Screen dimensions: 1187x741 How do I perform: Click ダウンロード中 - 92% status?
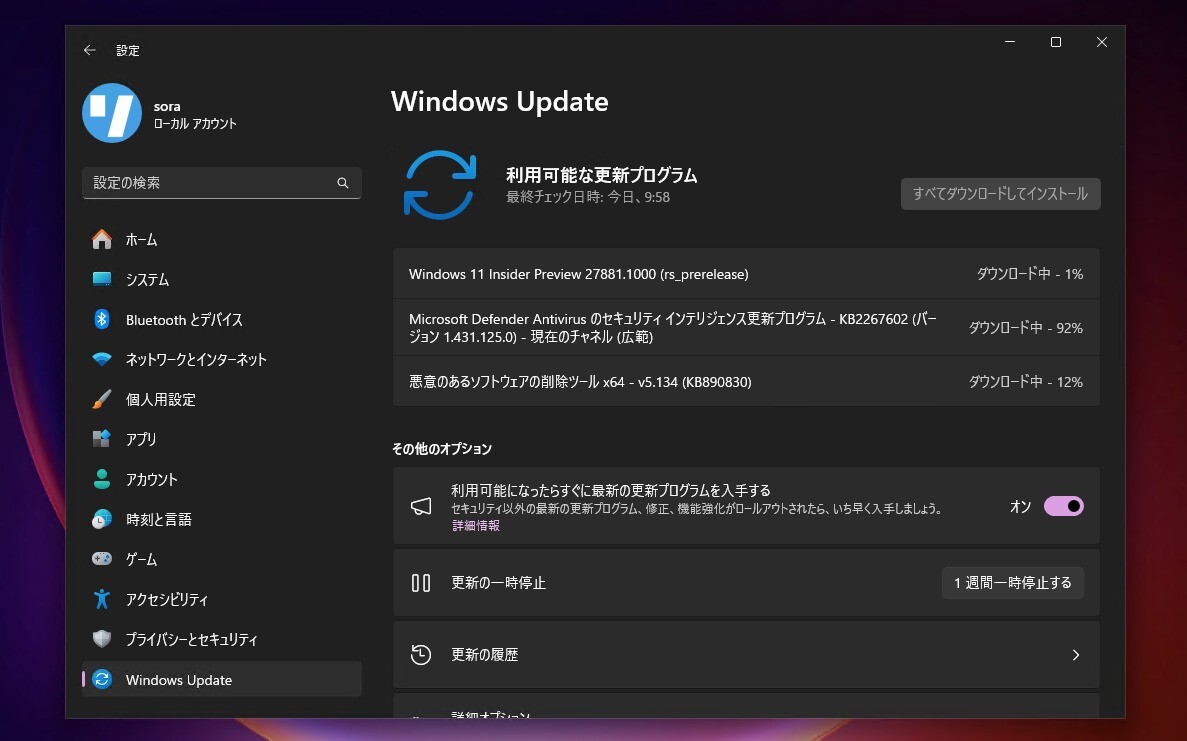1026,328
